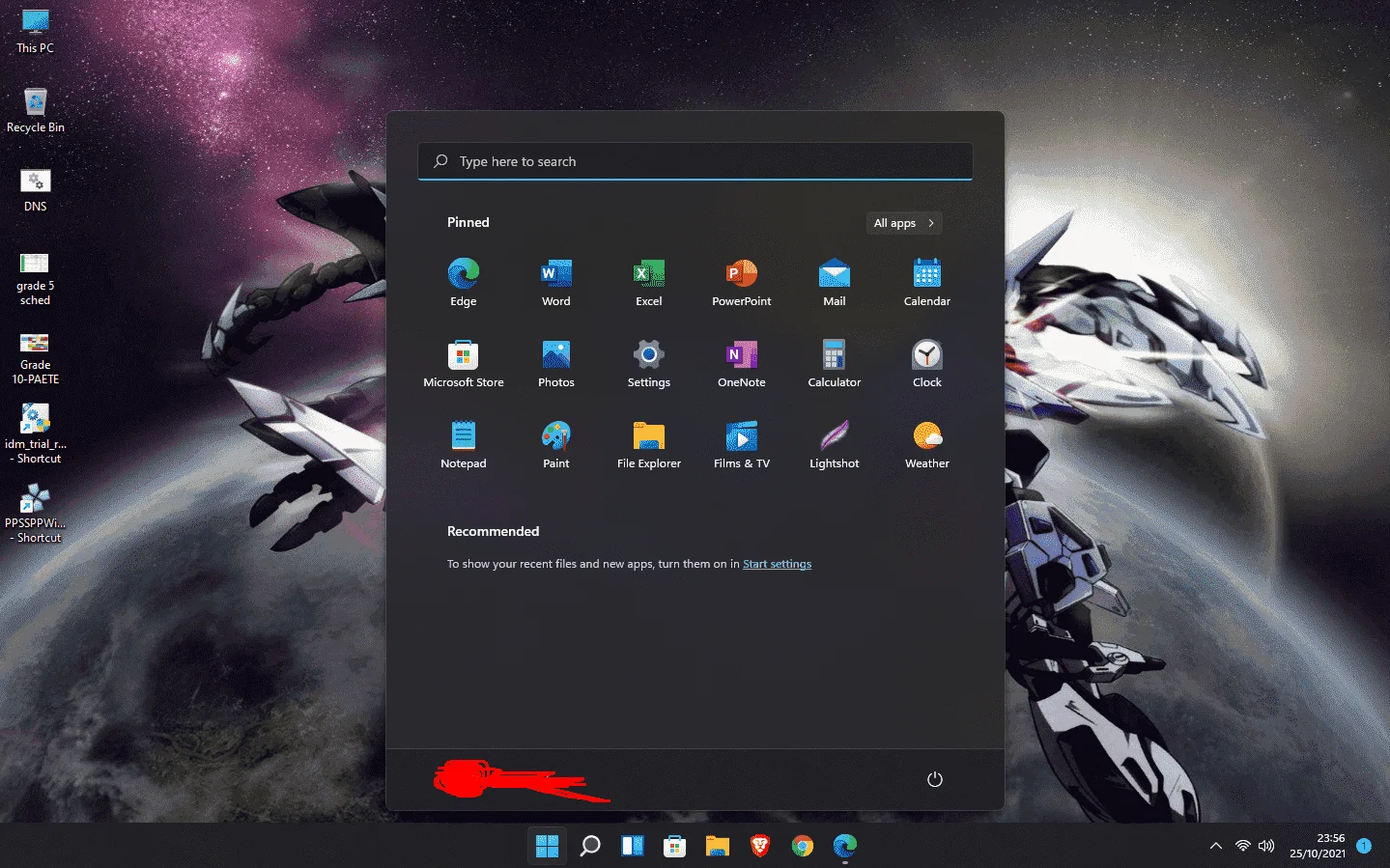Image resolution: width=1390 pixels, height=868 pixels.
Task: Open Edge from the taskbar
Action: 844,846
